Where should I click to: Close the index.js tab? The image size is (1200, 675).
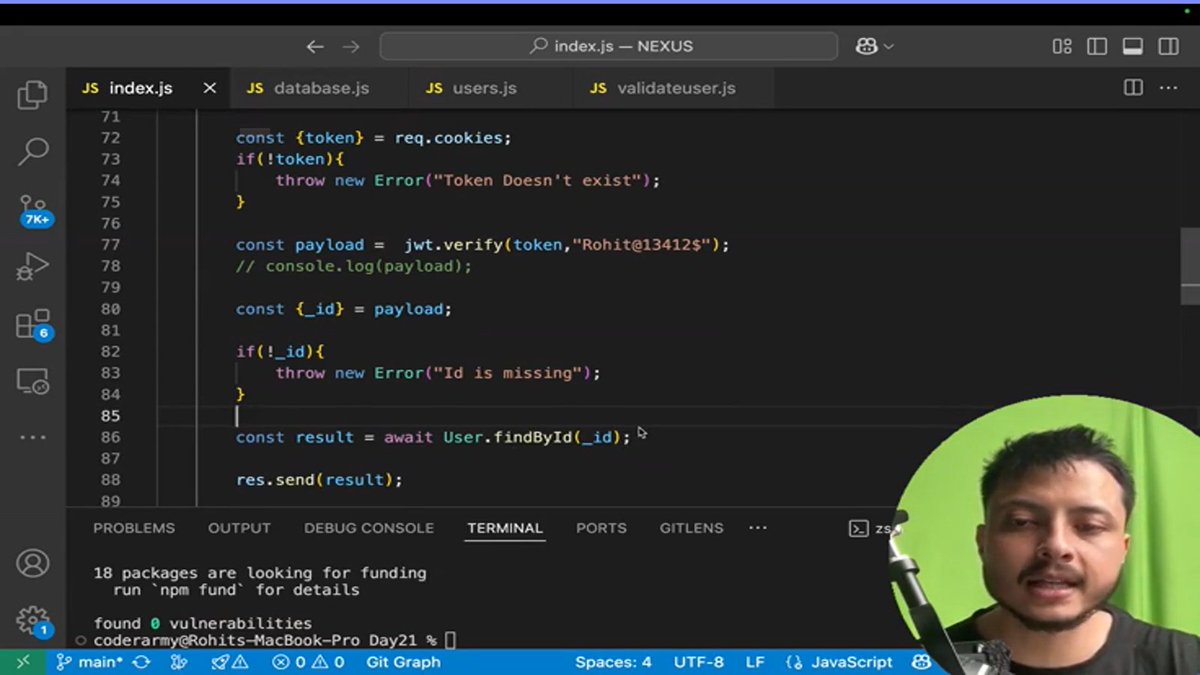click(x=210, y=88)
